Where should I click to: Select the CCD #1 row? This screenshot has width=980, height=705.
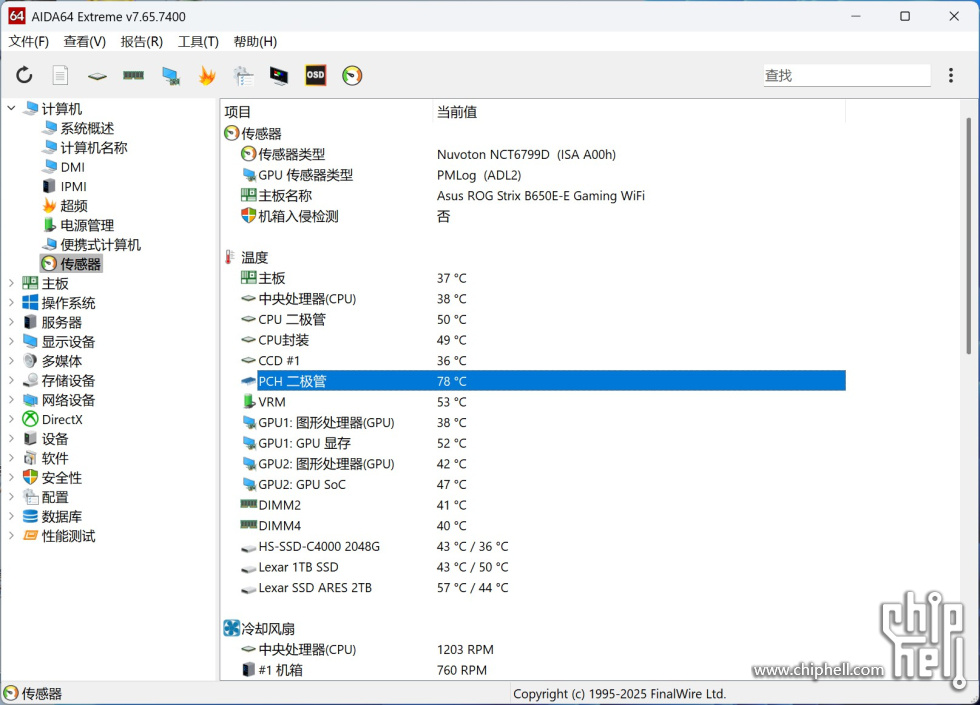(542, 360)
